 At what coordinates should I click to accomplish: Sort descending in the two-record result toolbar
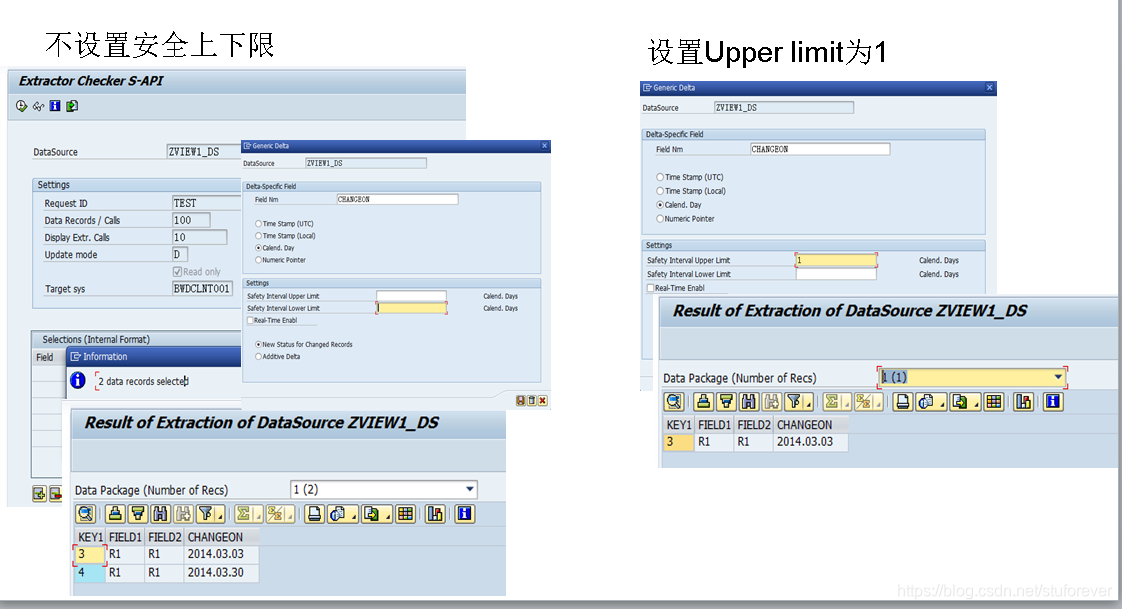tap(138, 514)
